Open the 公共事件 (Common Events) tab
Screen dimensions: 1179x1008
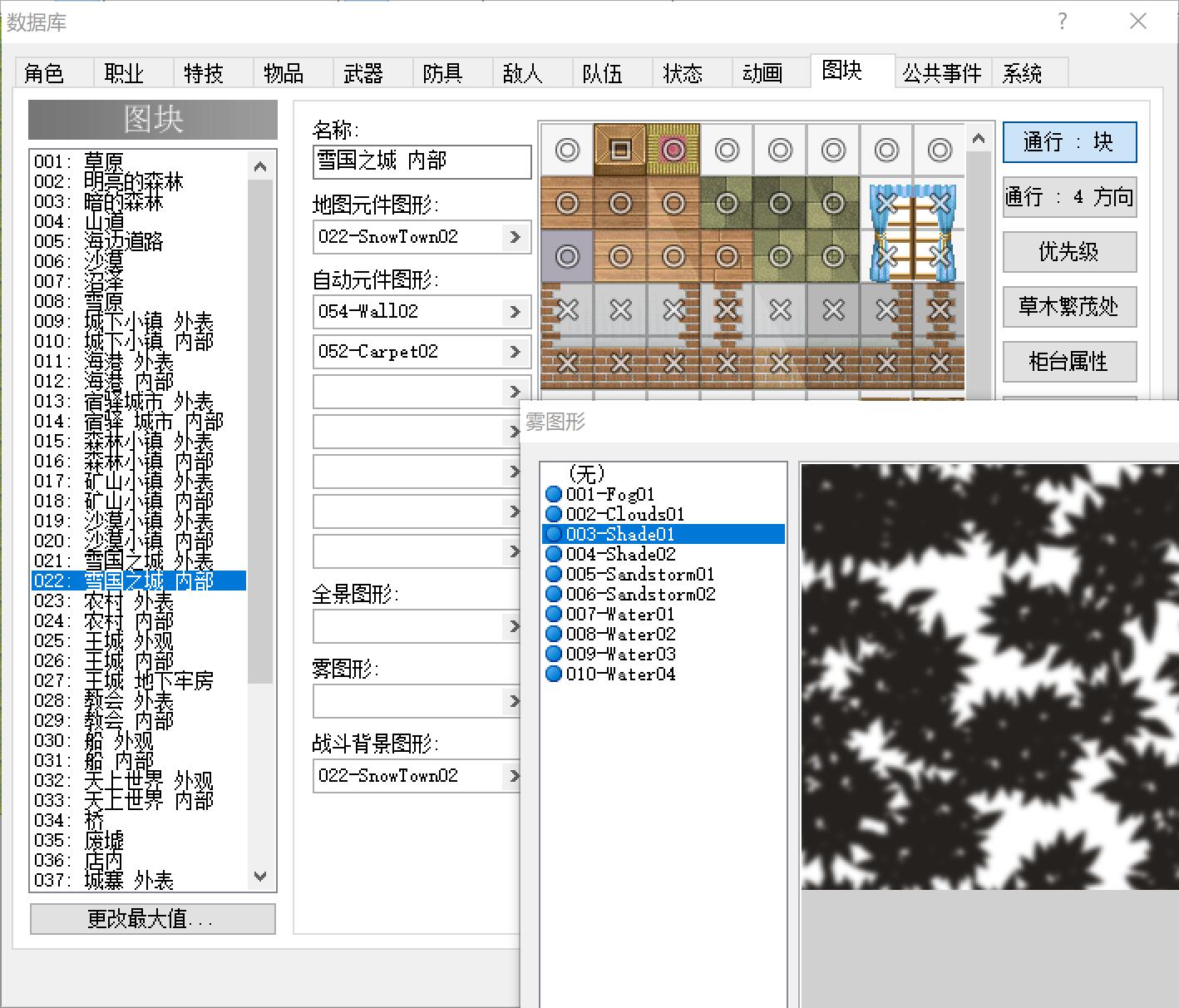[942, 73]
